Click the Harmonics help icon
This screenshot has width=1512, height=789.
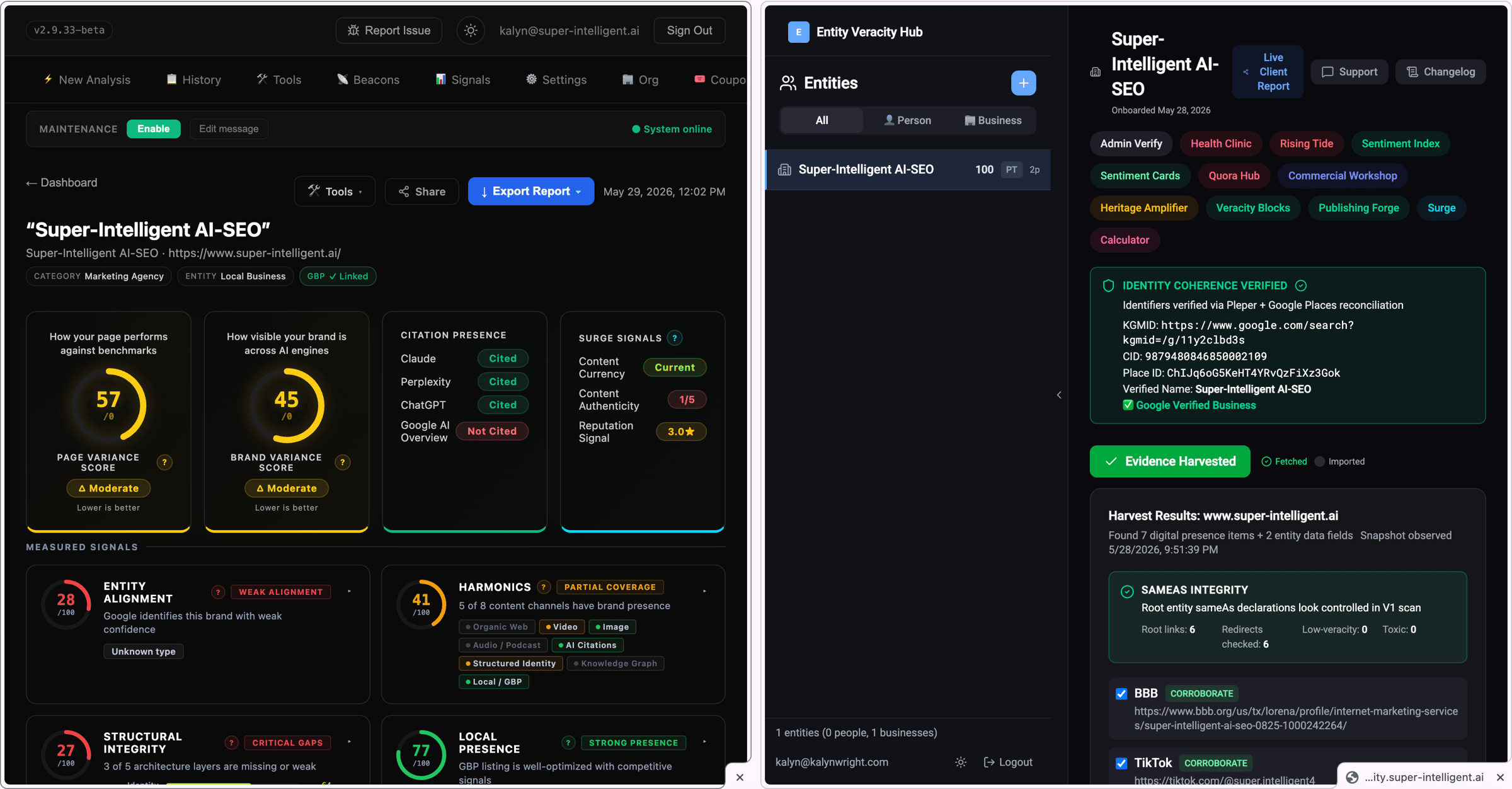(x=544, y=587)
